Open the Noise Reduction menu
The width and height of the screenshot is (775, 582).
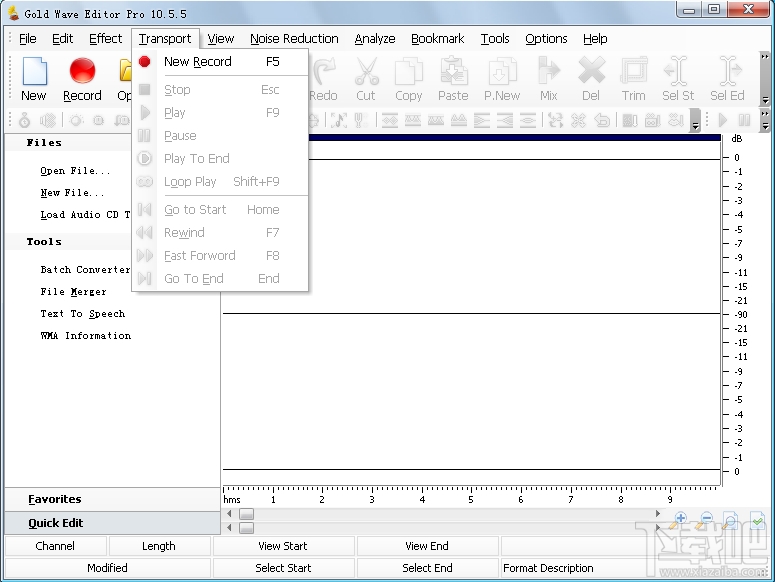click(294, 39)
